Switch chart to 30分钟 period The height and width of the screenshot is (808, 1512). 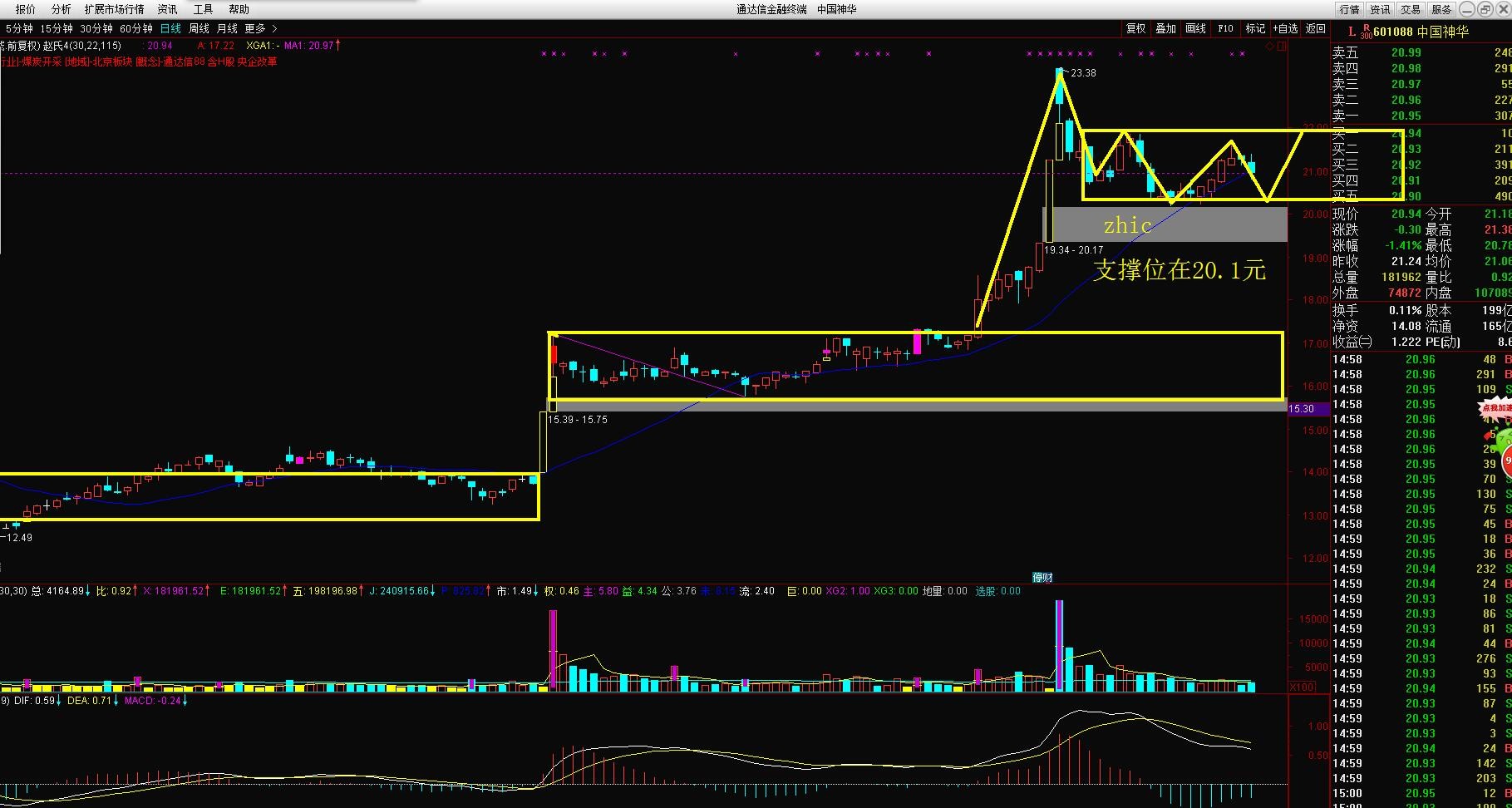click(96, 28)
